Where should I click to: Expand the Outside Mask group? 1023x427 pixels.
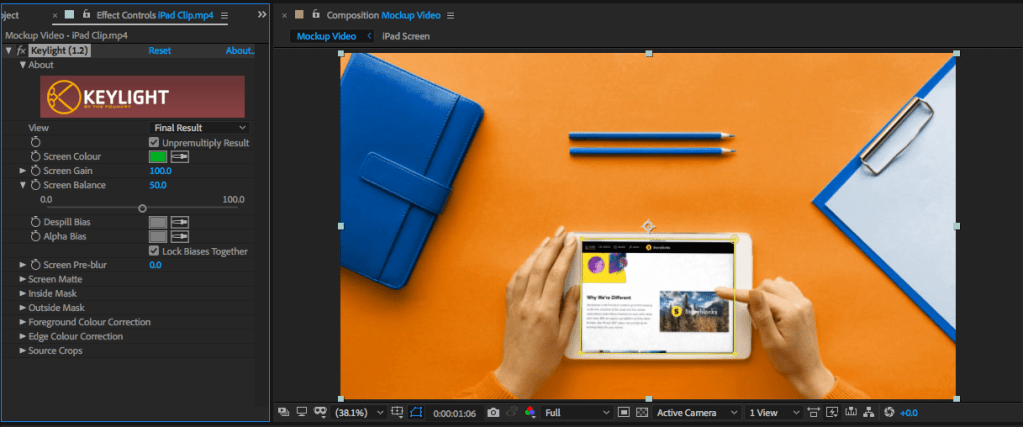pyautogui.click(x=23, y=308)
